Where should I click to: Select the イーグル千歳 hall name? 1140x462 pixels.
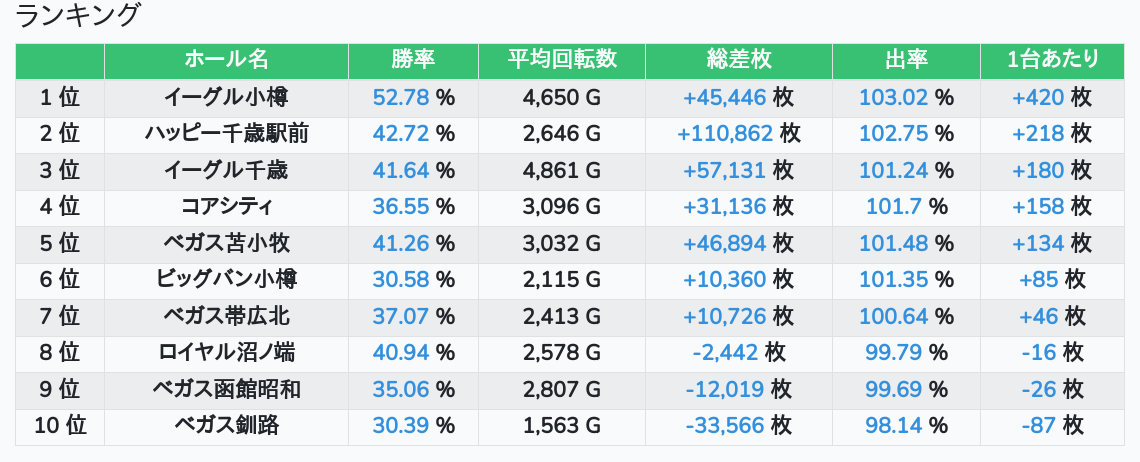(x=226, y=171)
